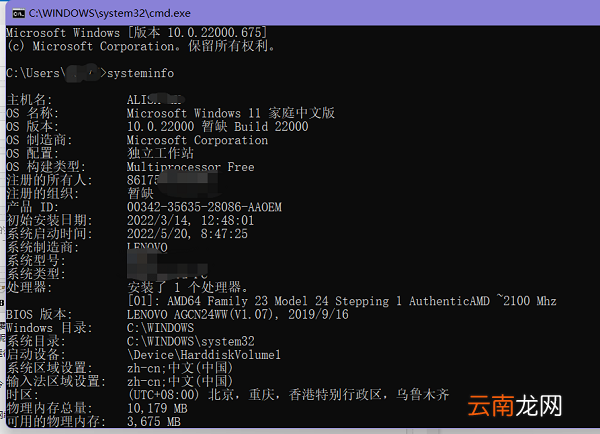
Task: Click the 系统制造商 label
Action: coord(42,247)
